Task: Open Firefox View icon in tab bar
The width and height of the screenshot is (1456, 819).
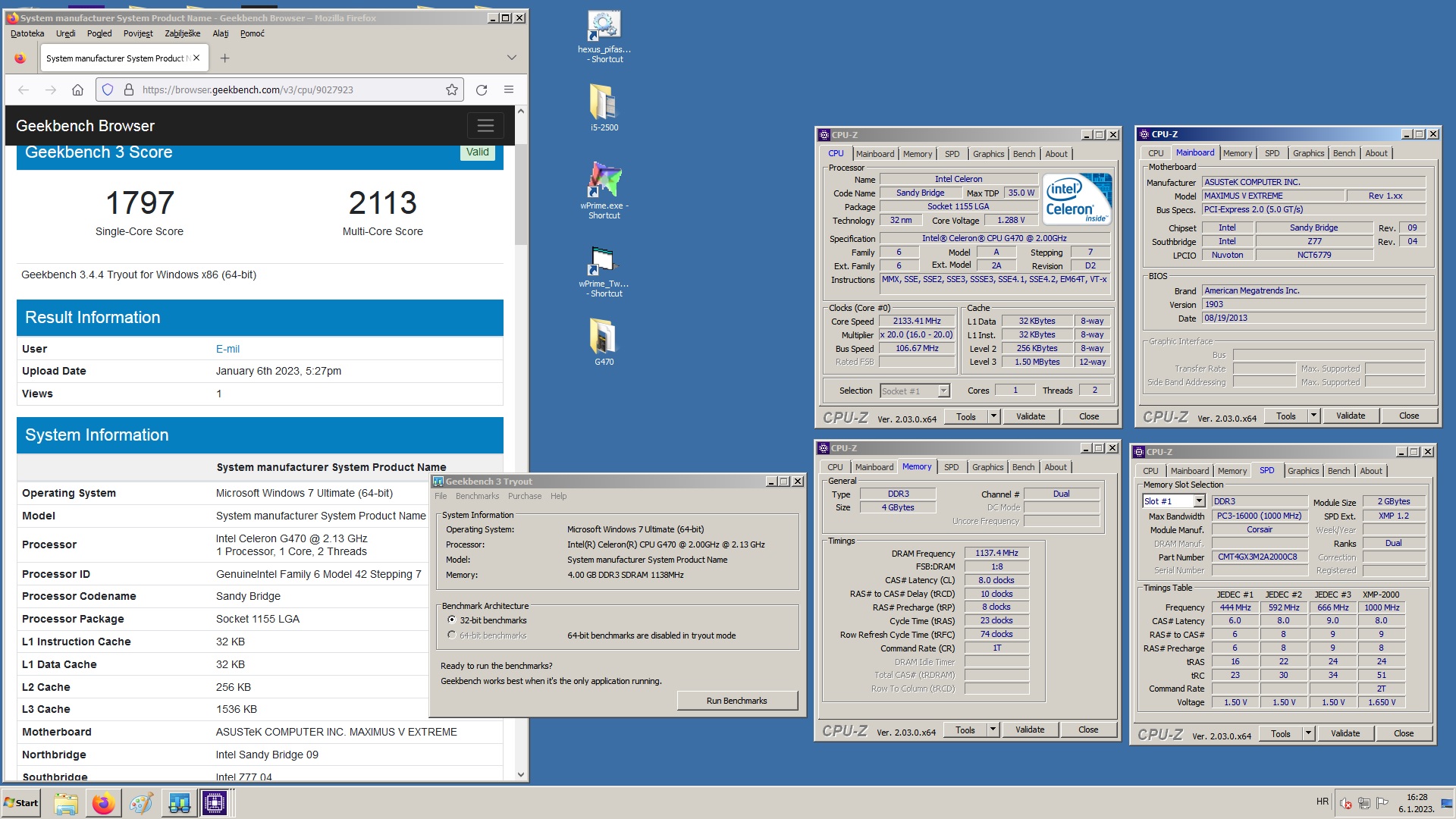Action: pos(20,58)
